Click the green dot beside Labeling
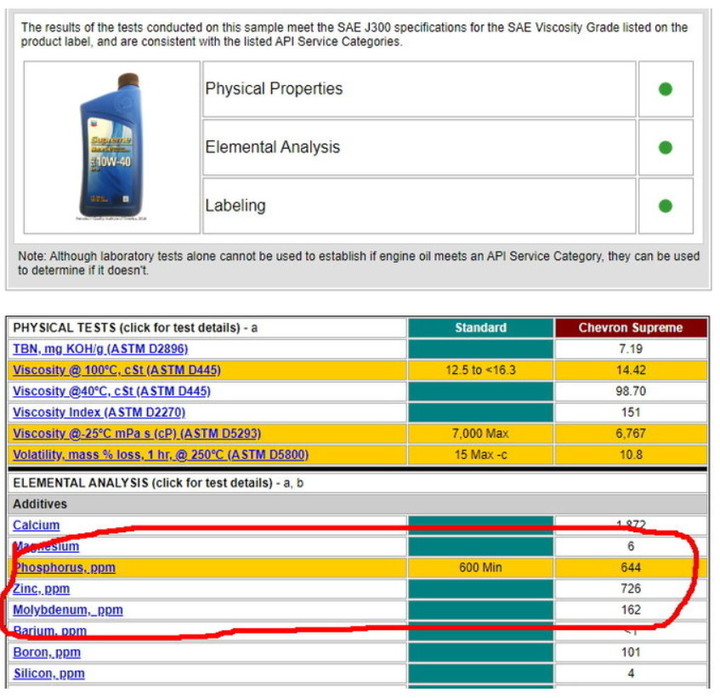The width and height of the screenshot is (720, 698). 665,206
